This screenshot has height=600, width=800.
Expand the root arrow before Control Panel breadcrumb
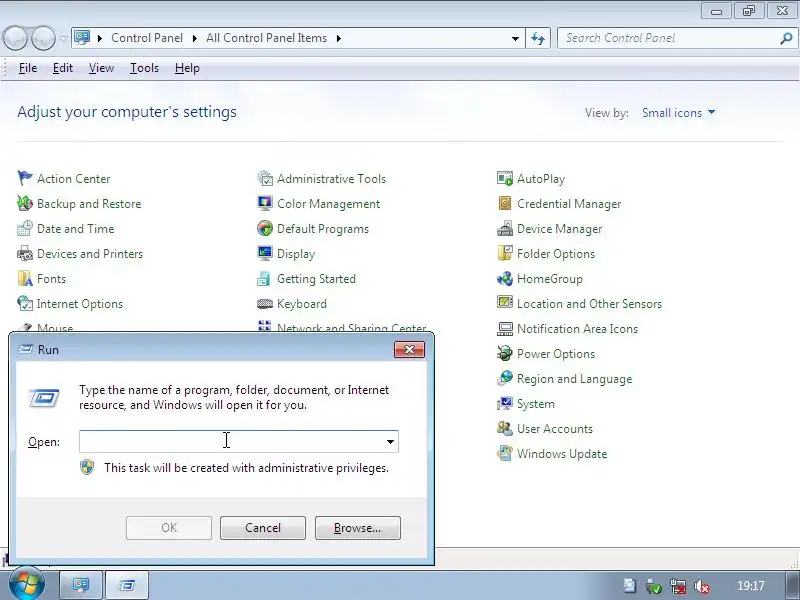pyautogui.click(x=99, y=38)
